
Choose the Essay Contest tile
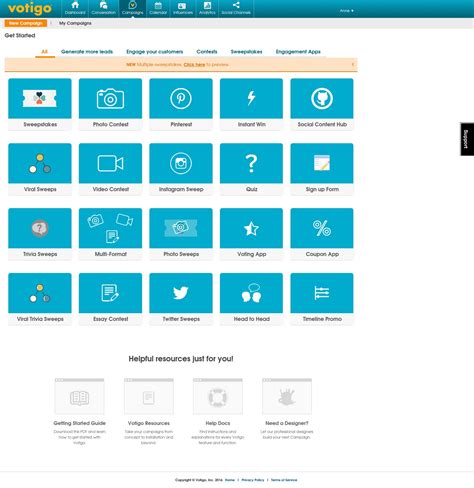pos(110,299)
